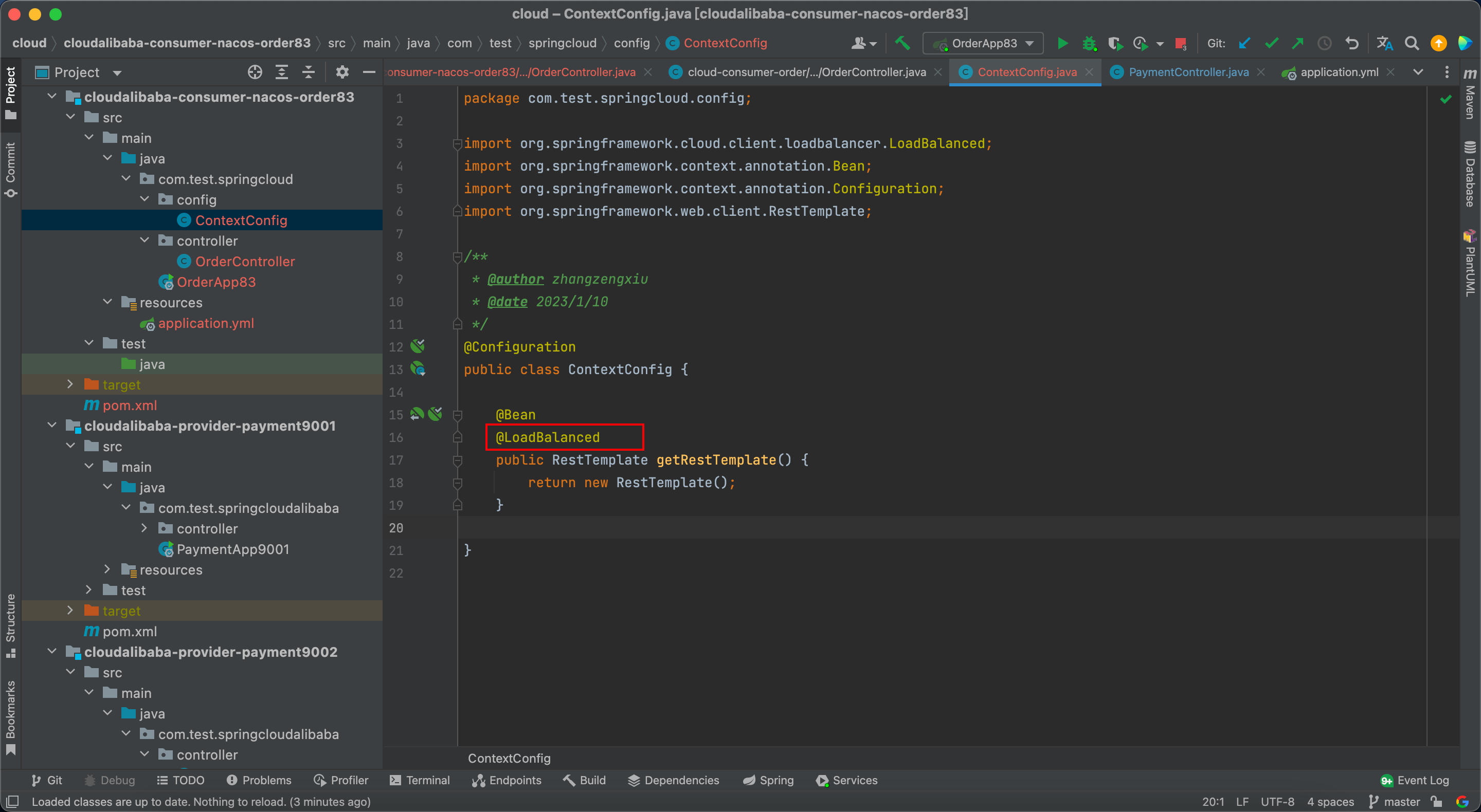Run with Coverage icon
Screen dimensions: 1481x812
tap(1115, 43)
